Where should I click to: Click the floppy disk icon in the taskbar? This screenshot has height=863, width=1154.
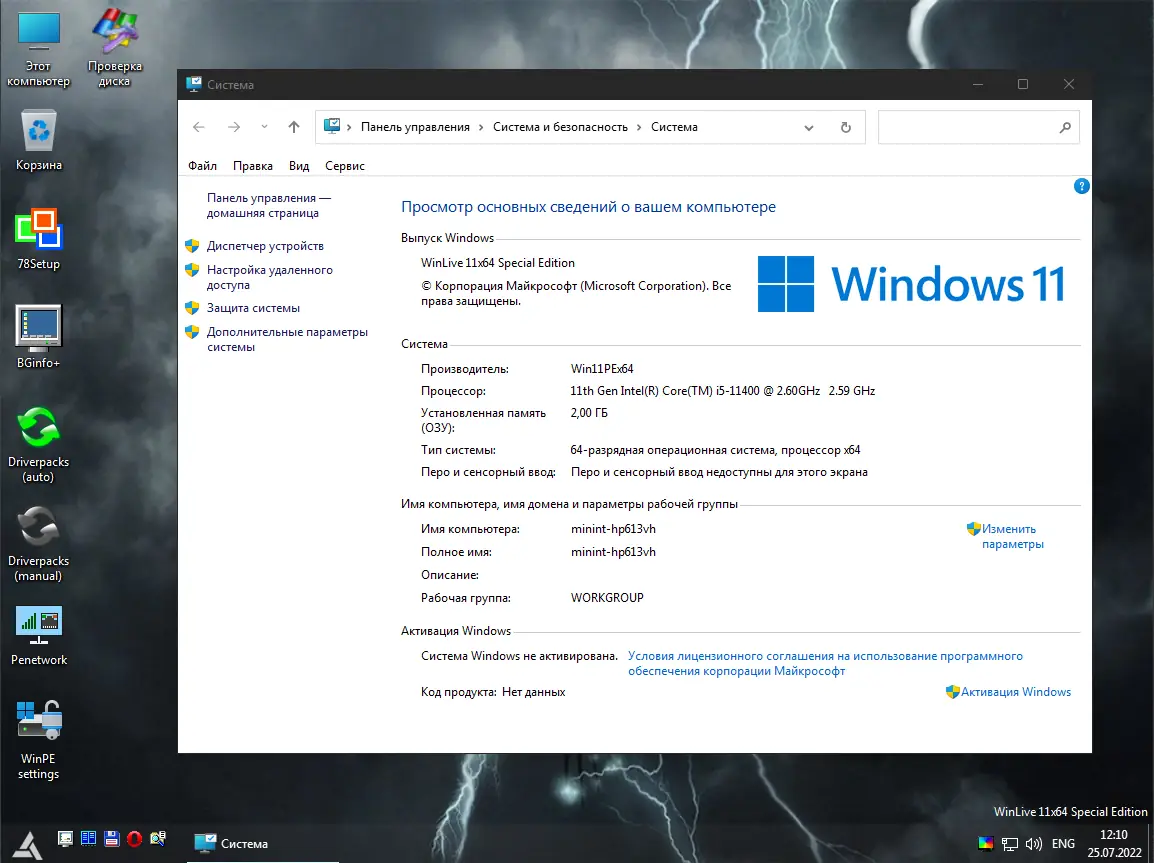click(x=111, y=838)
